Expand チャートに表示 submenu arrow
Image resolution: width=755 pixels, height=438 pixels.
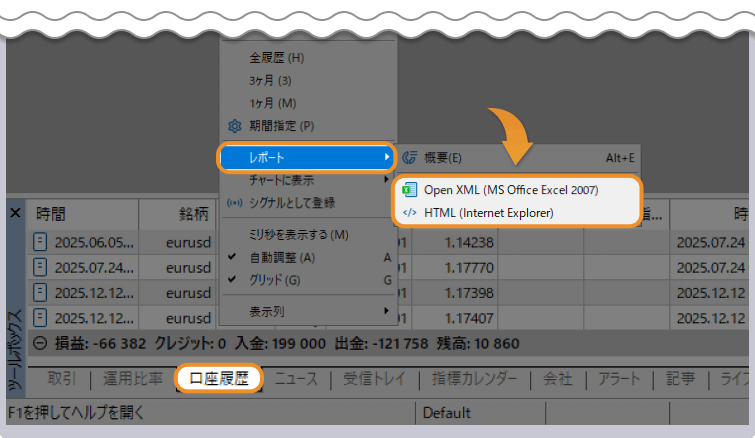pos(387,180)
